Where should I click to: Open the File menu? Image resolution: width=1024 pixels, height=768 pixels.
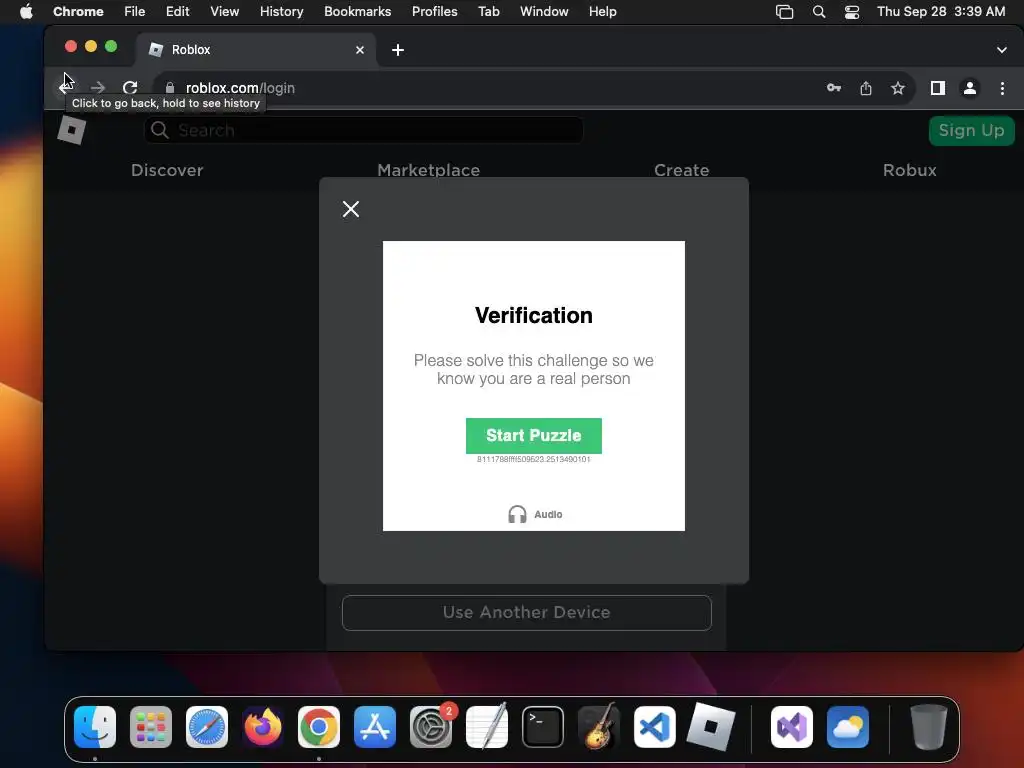[x=135, y=12]
